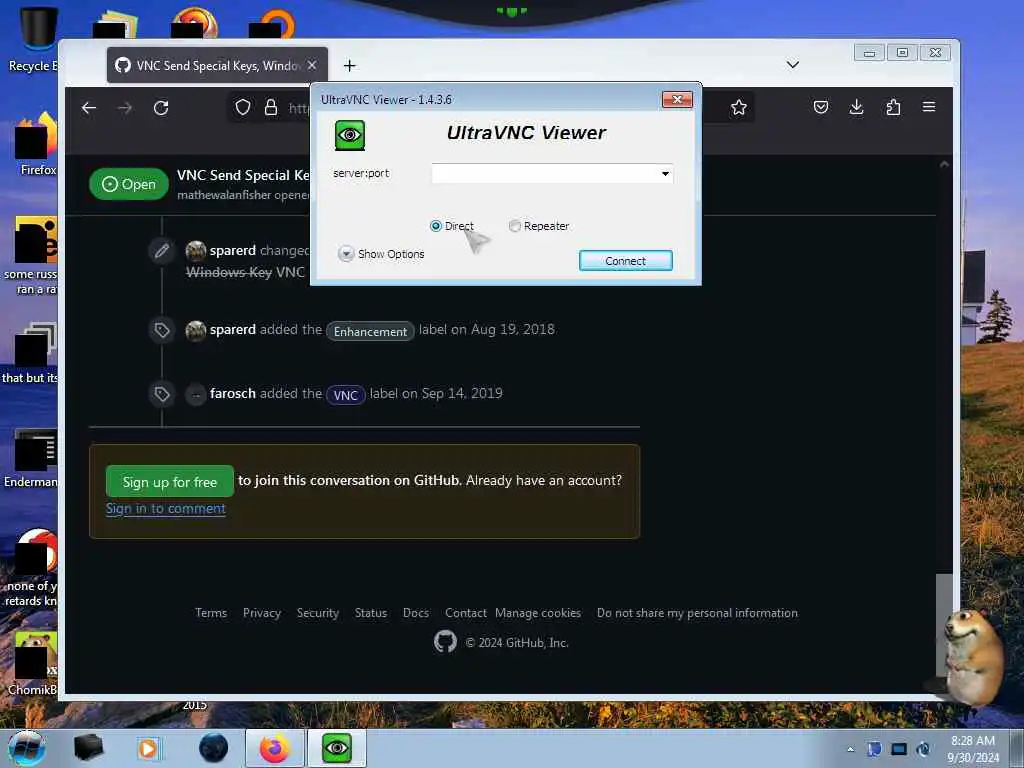Click the VNC label

coord(345,395)
